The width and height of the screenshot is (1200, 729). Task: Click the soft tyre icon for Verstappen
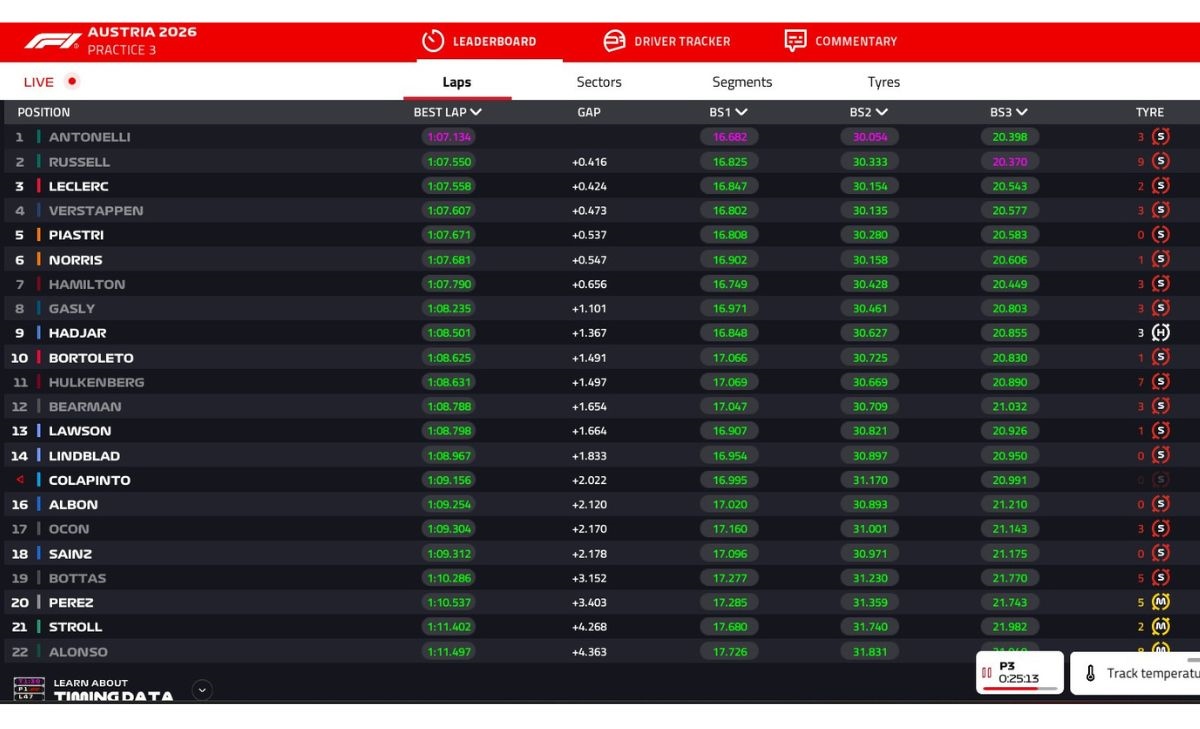click(1160, 210)
